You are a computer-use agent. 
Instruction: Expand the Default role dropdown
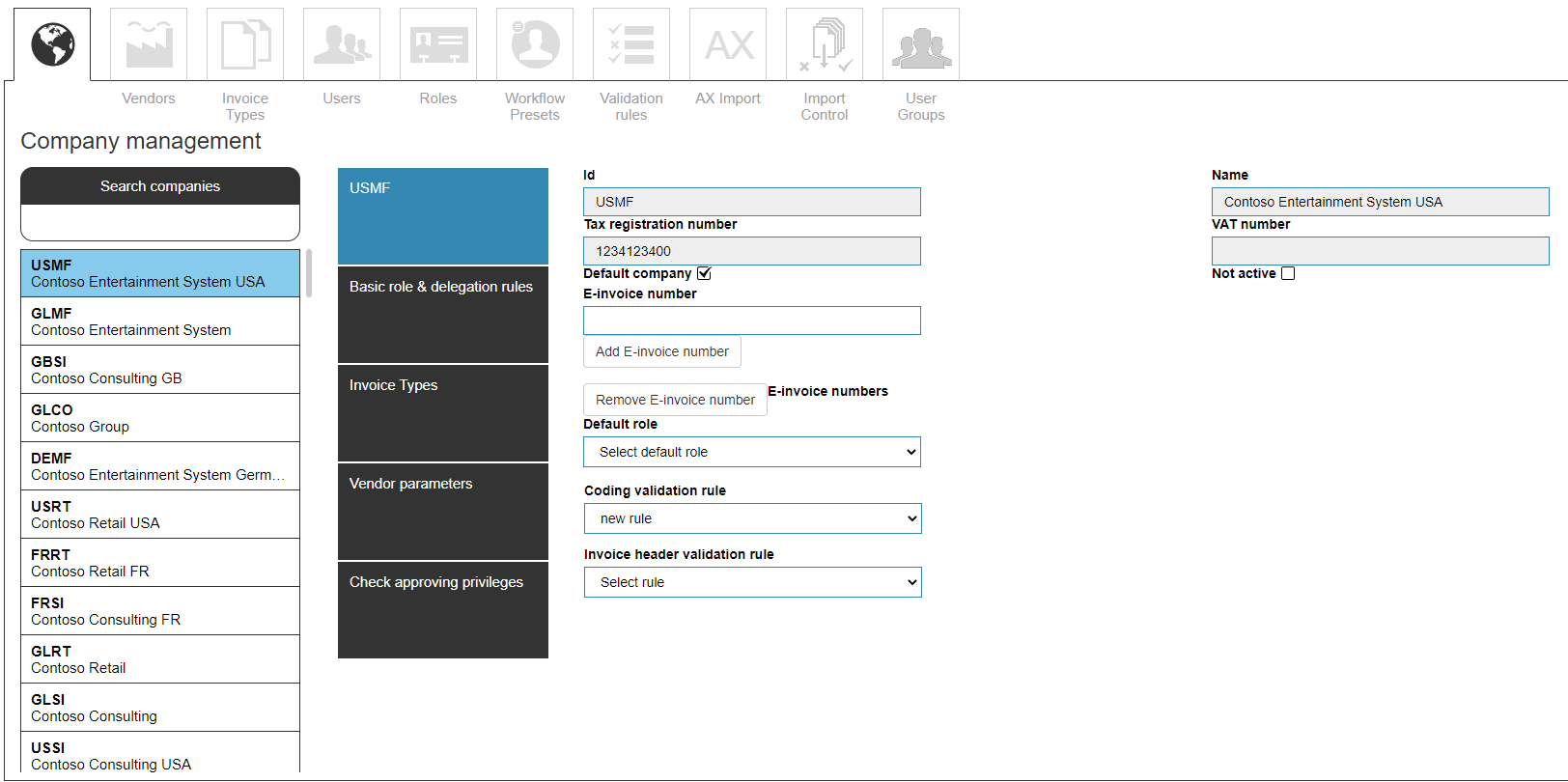[x=752, y=452]
